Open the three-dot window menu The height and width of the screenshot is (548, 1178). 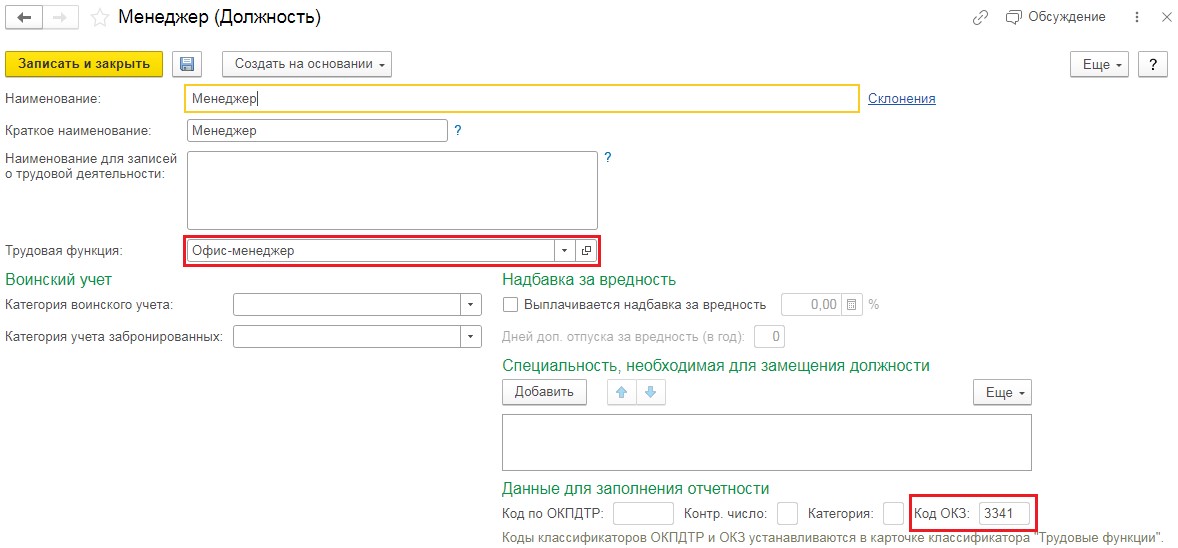coord(1137,18)
